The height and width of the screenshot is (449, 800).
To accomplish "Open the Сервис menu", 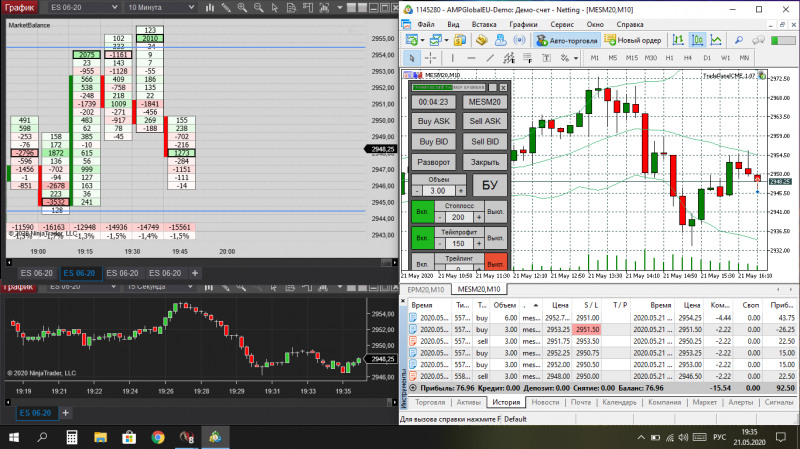I will pos(562,24).
